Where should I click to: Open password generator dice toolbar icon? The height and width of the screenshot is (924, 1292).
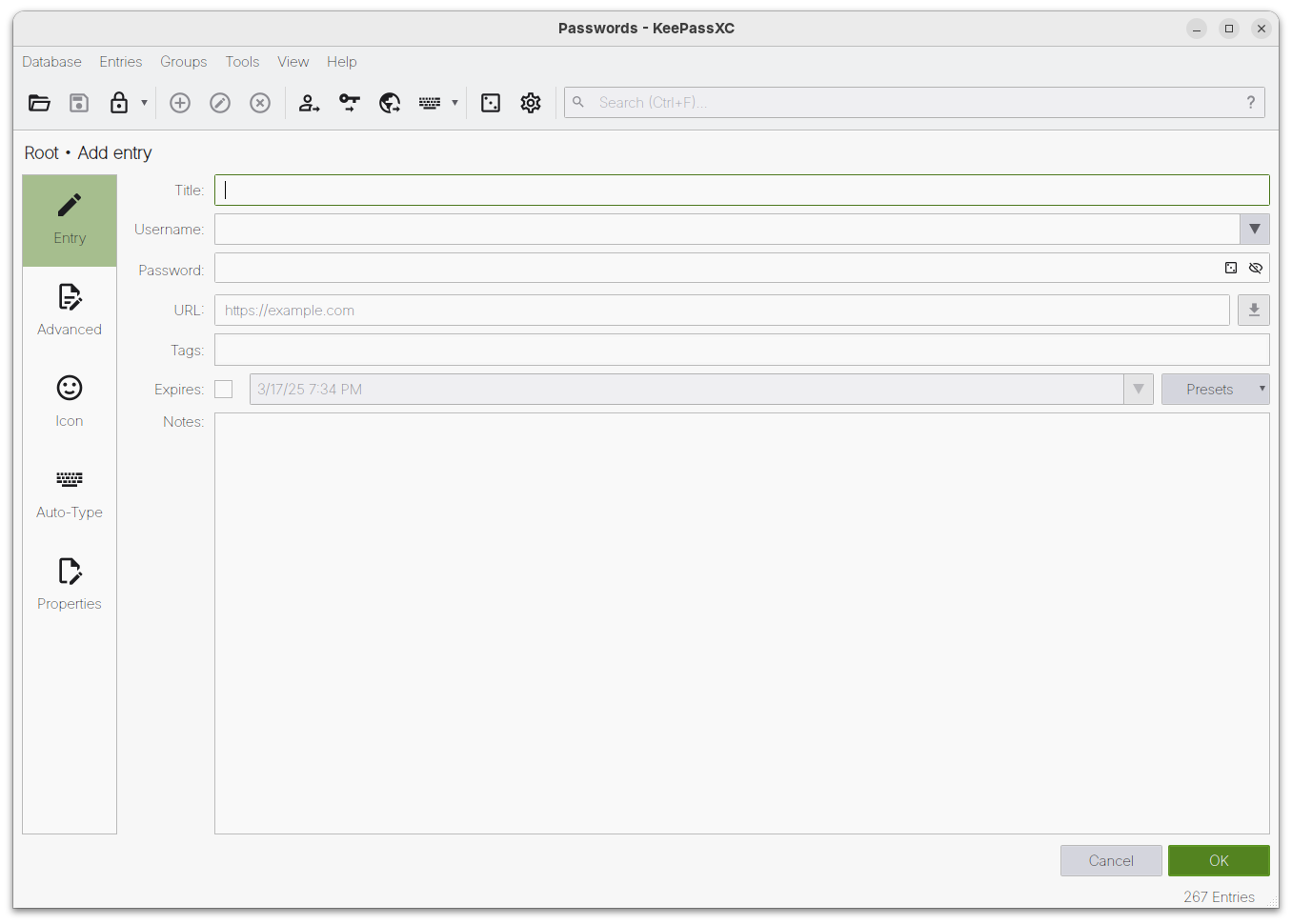(x=491, y=103)
